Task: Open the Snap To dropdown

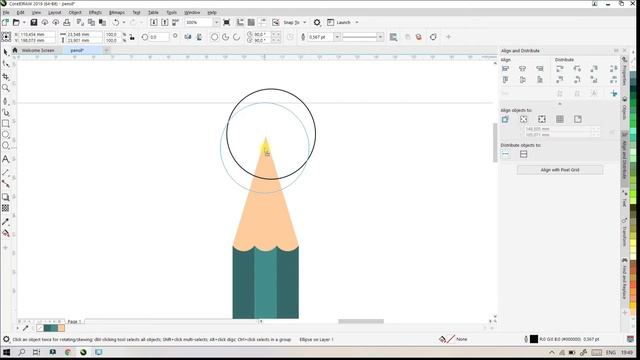Action: (304, 22)
